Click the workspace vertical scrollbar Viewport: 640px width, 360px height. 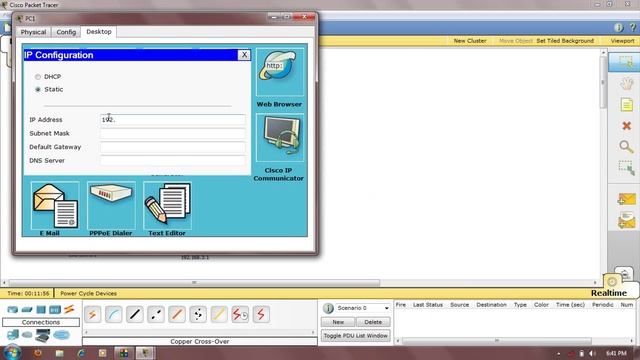click(x=603, y=82)
